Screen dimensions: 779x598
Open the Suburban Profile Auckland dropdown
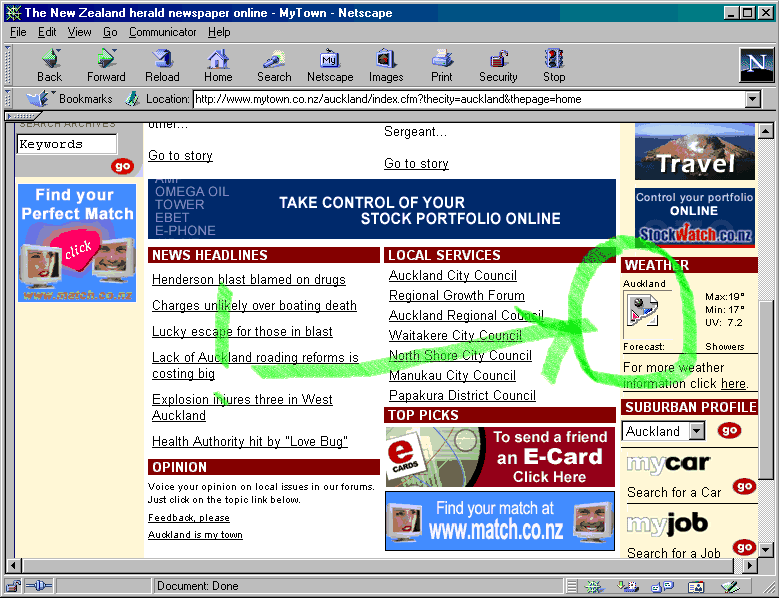[x=696, y=432]
